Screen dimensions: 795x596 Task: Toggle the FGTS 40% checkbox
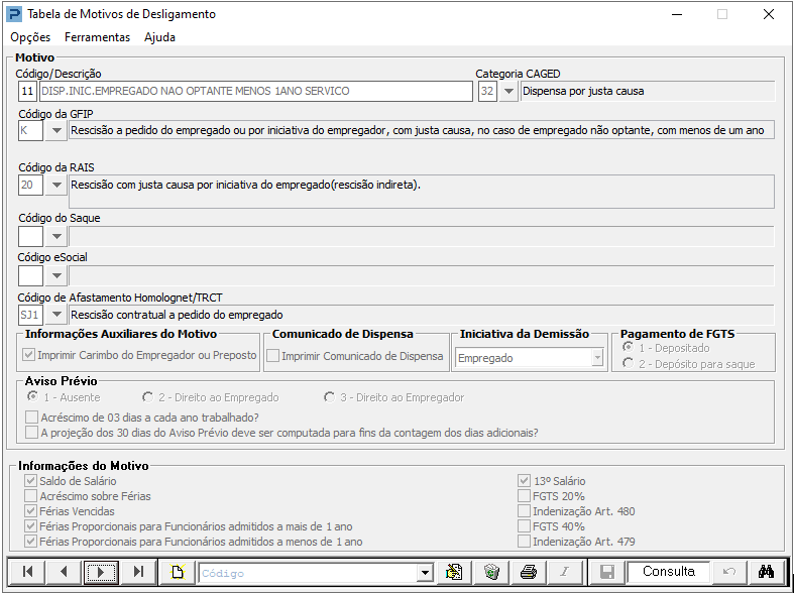524,526
